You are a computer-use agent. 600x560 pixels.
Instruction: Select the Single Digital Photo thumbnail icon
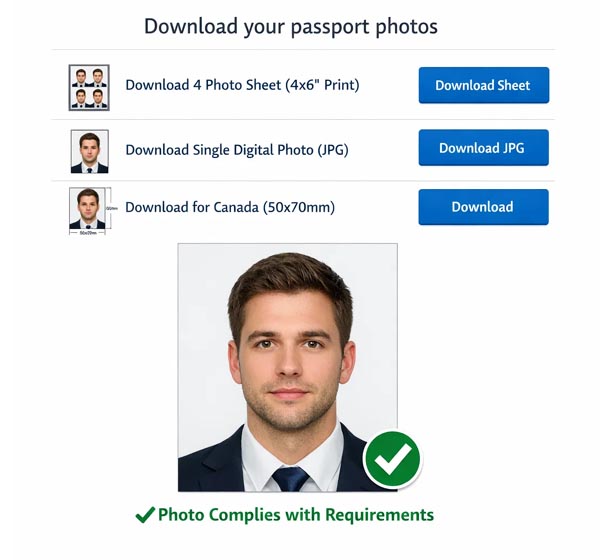point(89,151)
